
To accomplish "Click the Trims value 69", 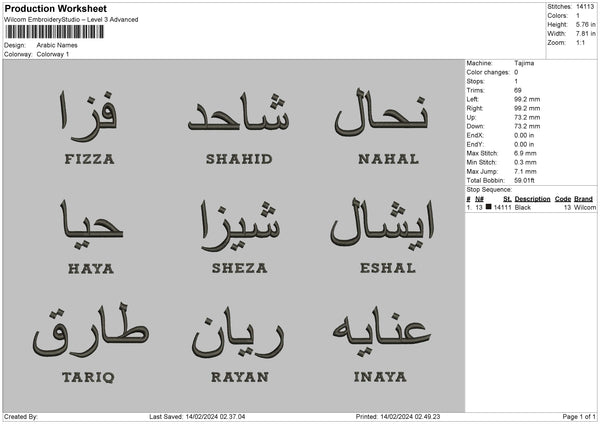I will click(518, 90).
